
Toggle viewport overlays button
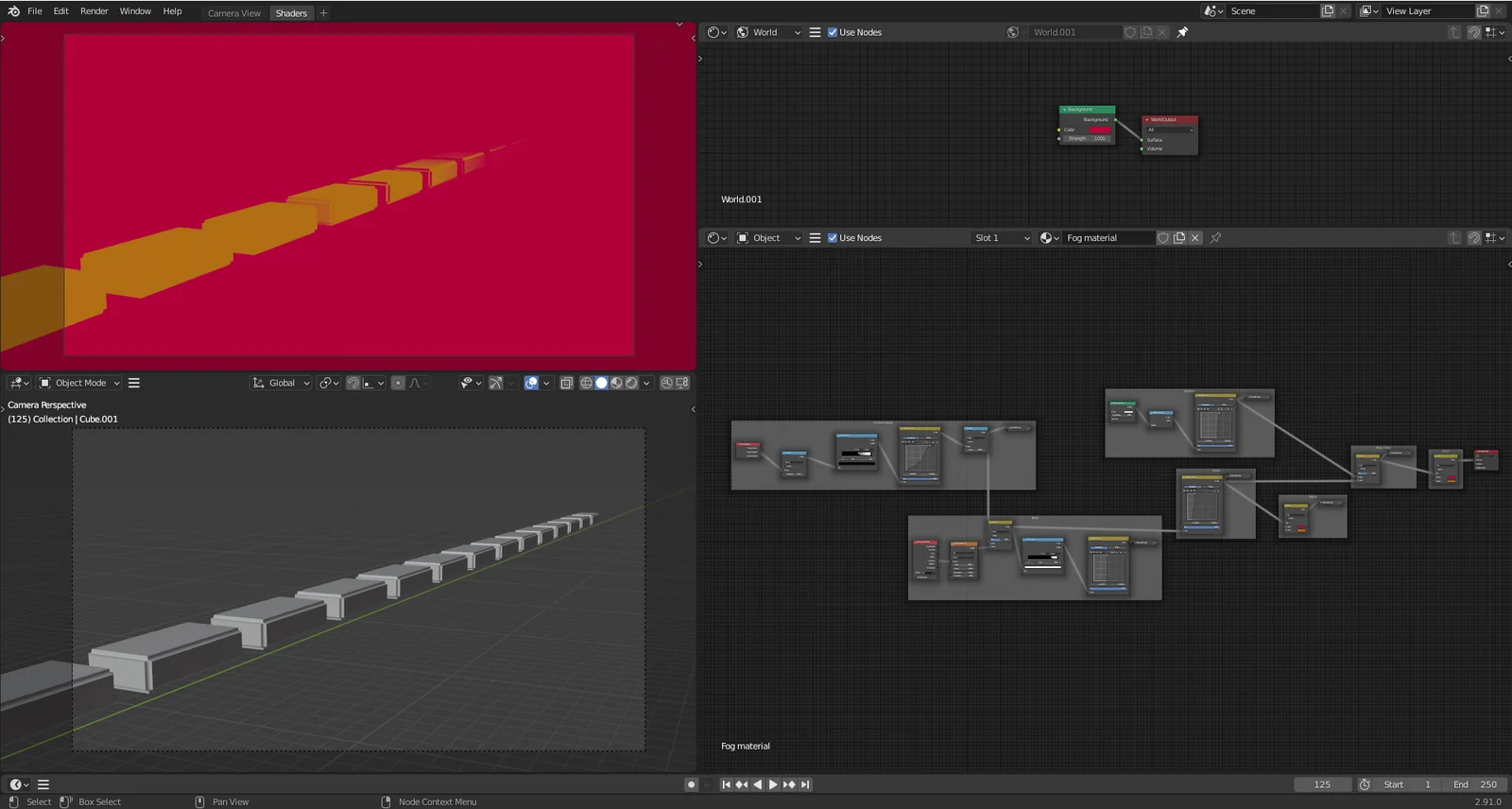click(531, 383)
